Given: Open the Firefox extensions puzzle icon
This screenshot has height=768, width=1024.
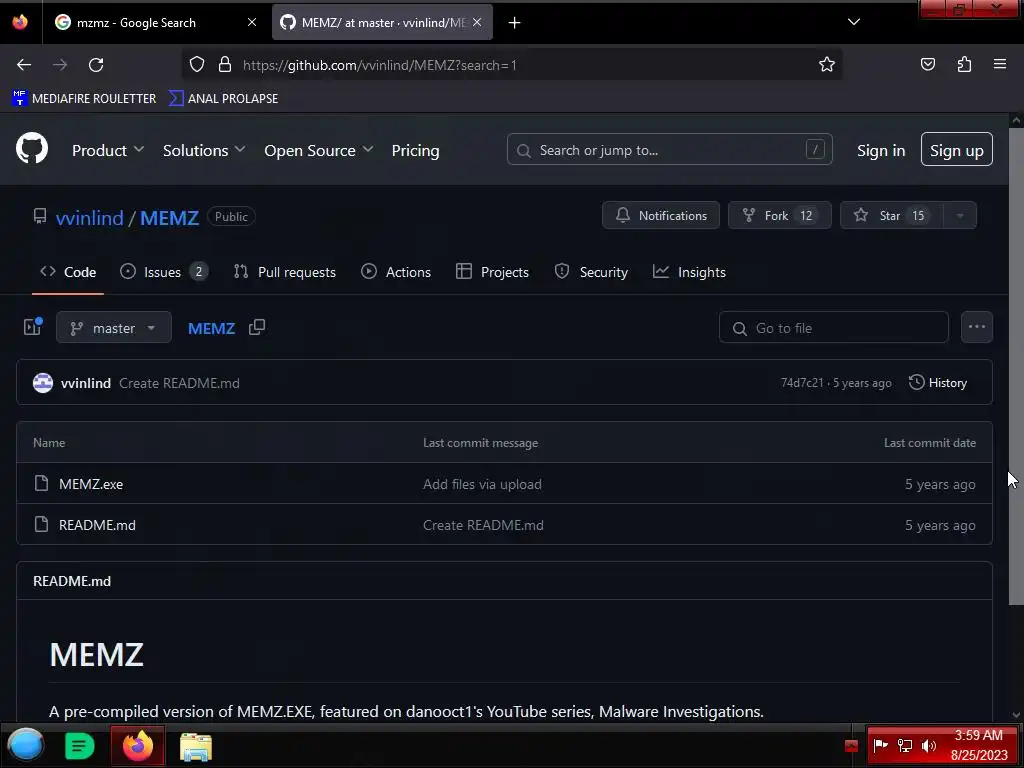Looking at the screenshot, I should tap(964, 64).
